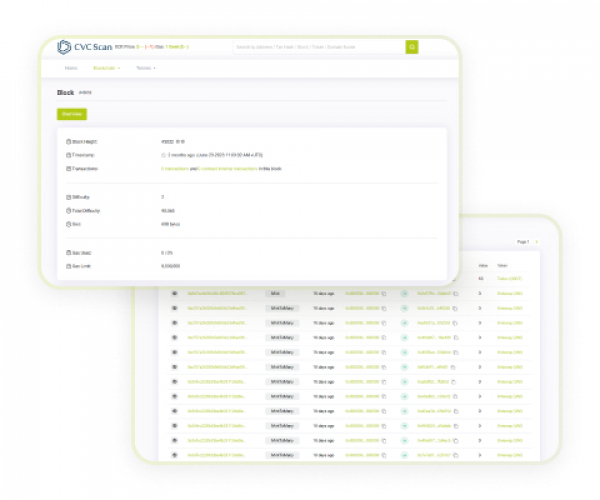Screen dimensions: 600x500
Task: Click the help icon beside Transactions
Action: [x=68, y=169]
